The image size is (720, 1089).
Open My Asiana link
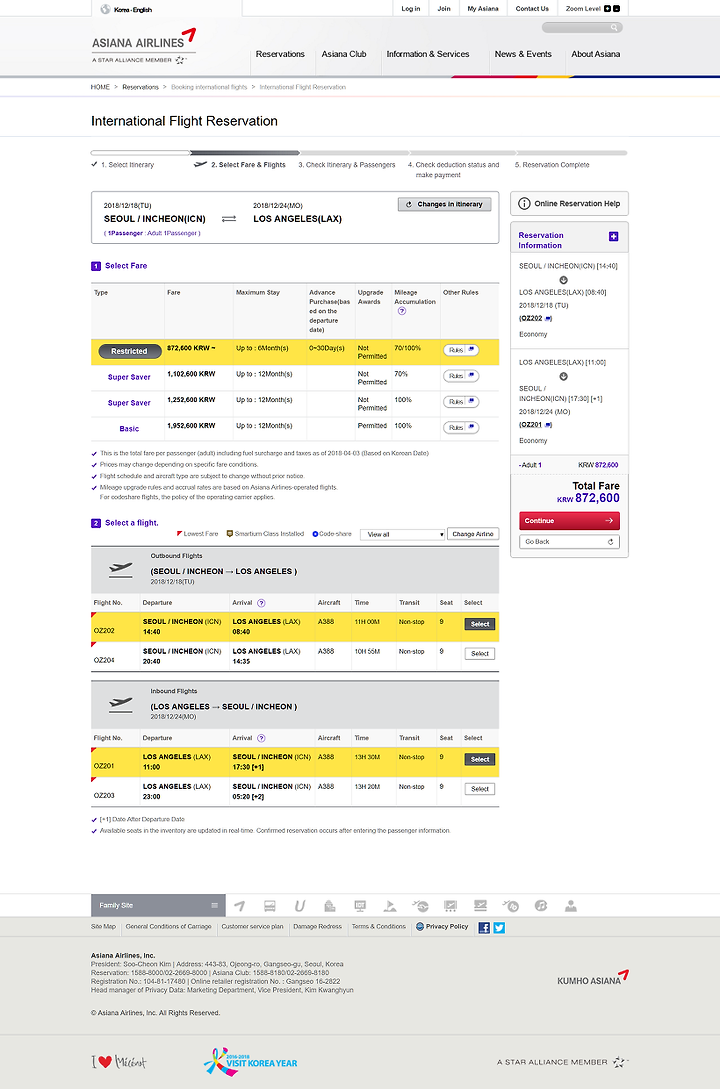click(483, 9)
